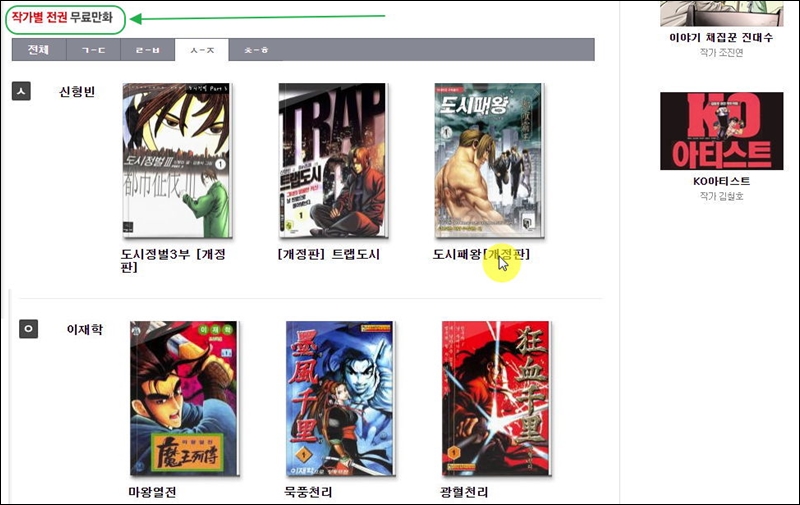This screenshot has height=505, width=800.
Task: Click the [개정판] 트랩도시 title link
Action: coord(329,254)
